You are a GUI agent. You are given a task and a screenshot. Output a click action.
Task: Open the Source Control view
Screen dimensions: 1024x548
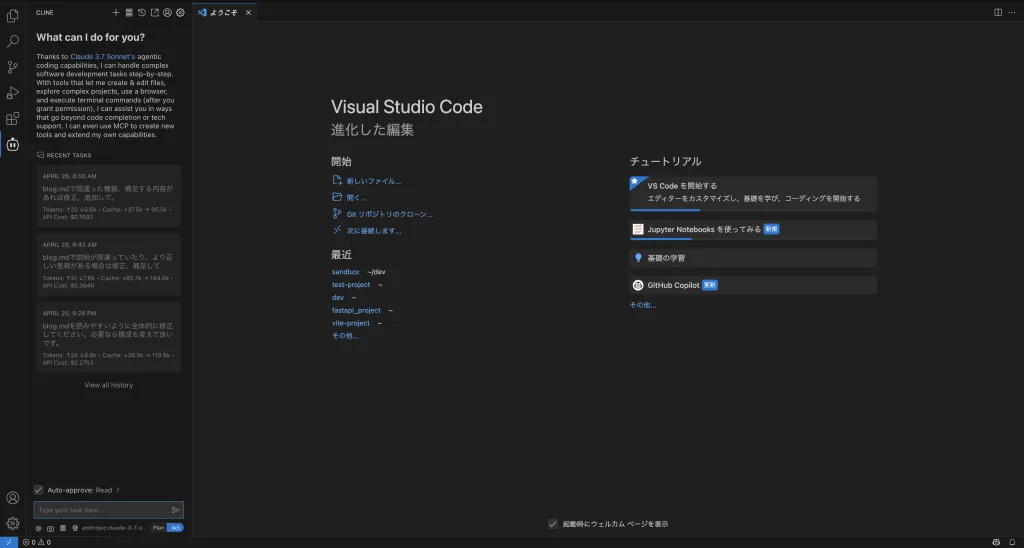pos(12,67)
